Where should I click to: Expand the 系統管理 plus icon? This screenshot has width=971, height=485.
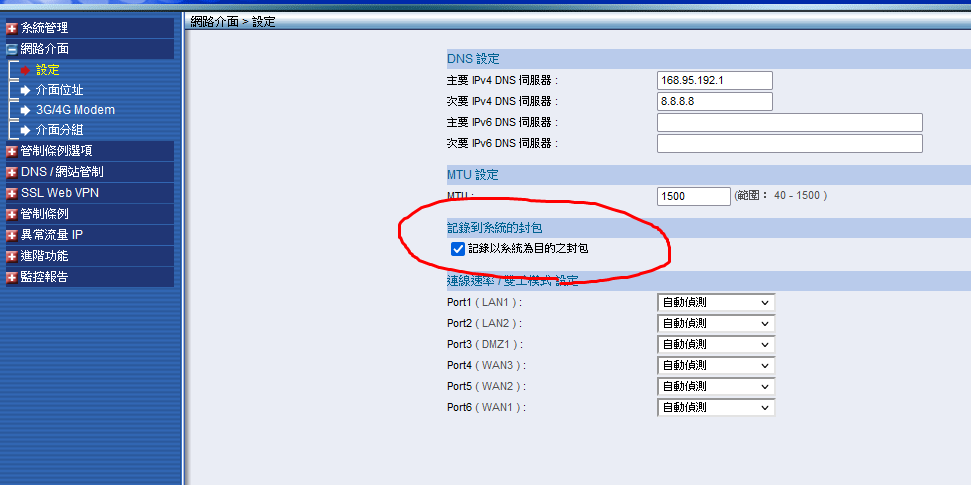pos(12,28)
